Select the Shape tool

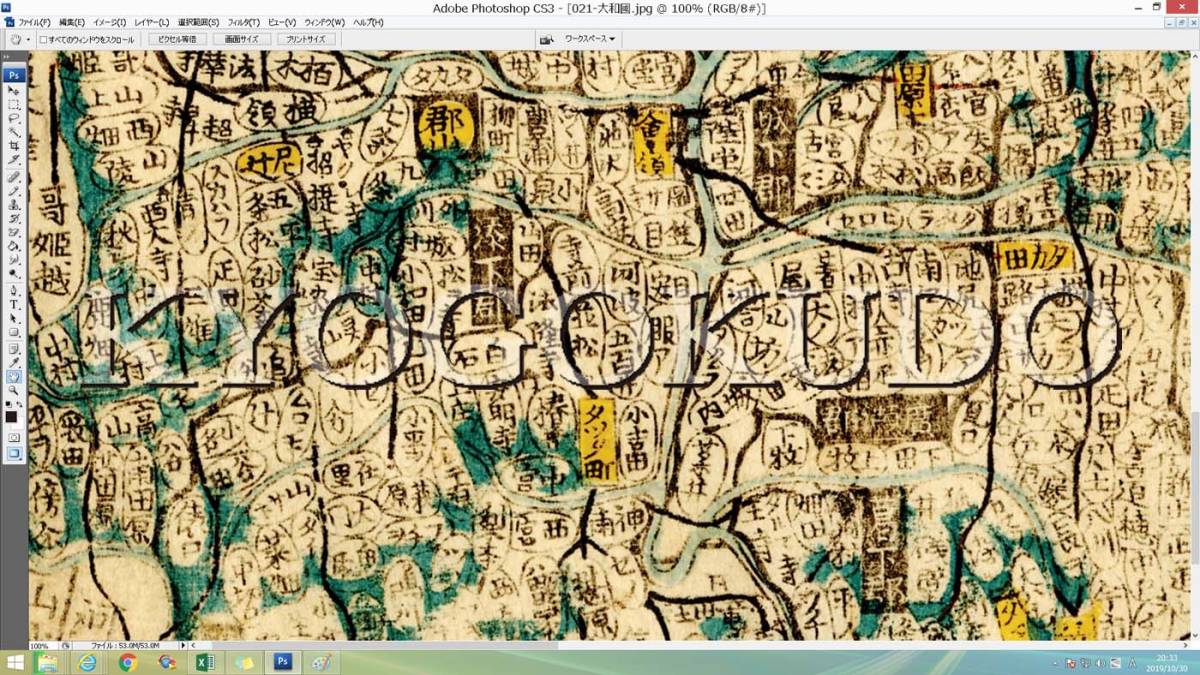[14, 333]
